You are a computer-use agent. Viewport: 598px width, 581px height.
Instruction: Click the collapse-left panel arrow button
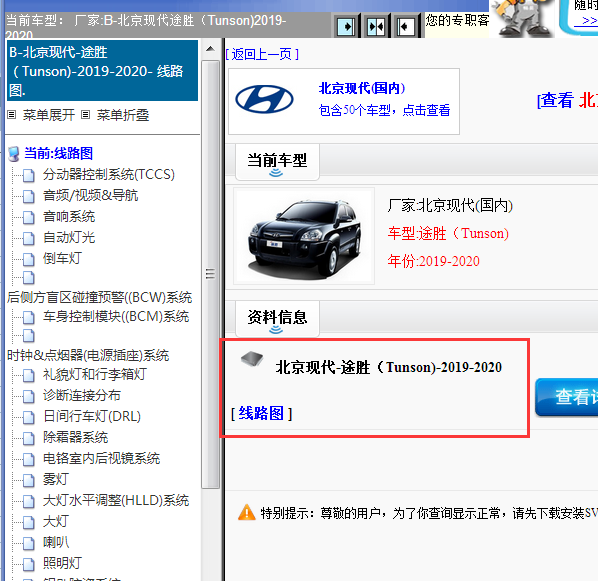click(405, 27)
